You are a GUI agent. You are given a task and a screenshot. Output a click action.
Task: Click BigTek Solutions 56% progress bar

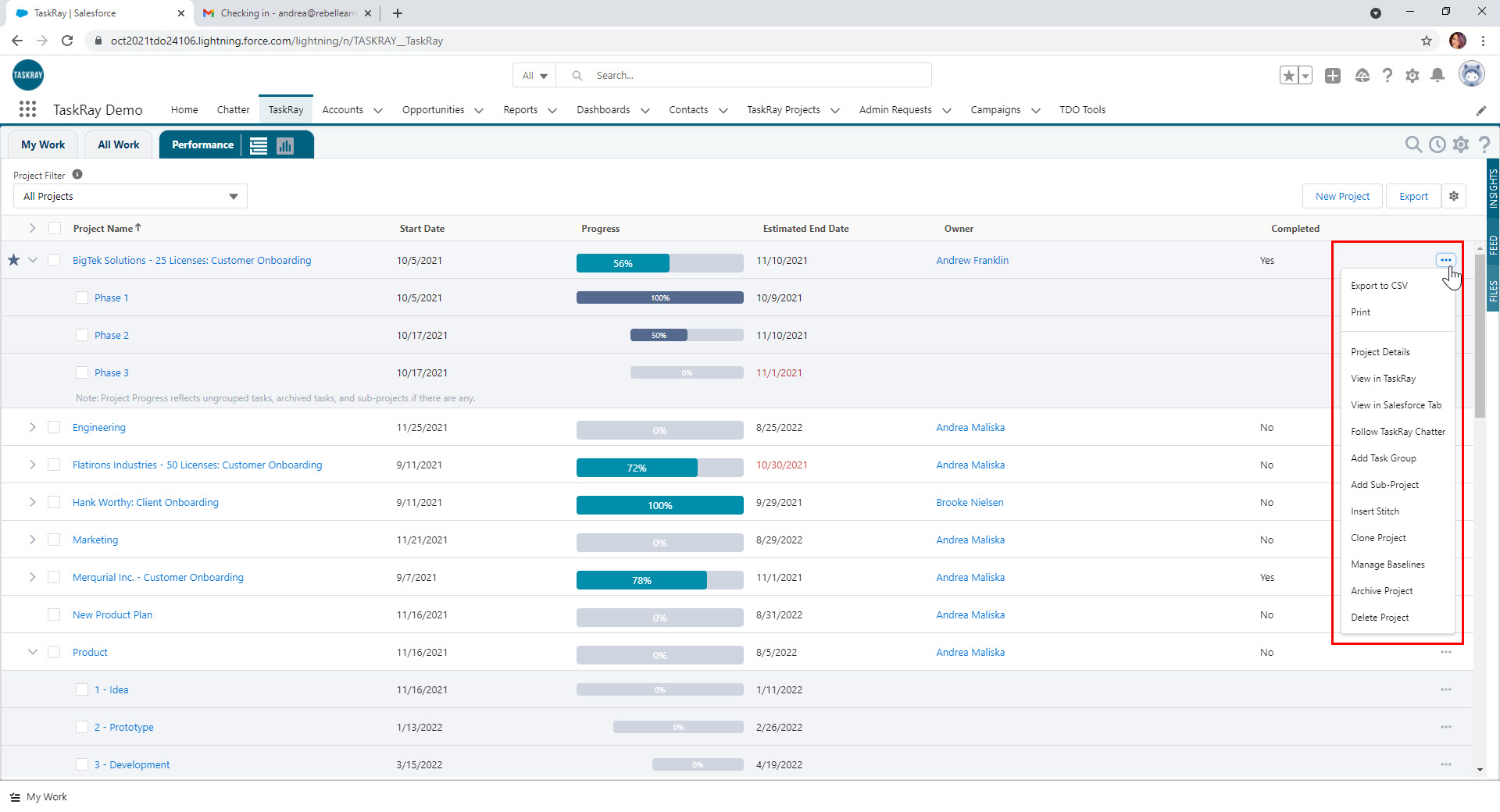pos(659,263)
